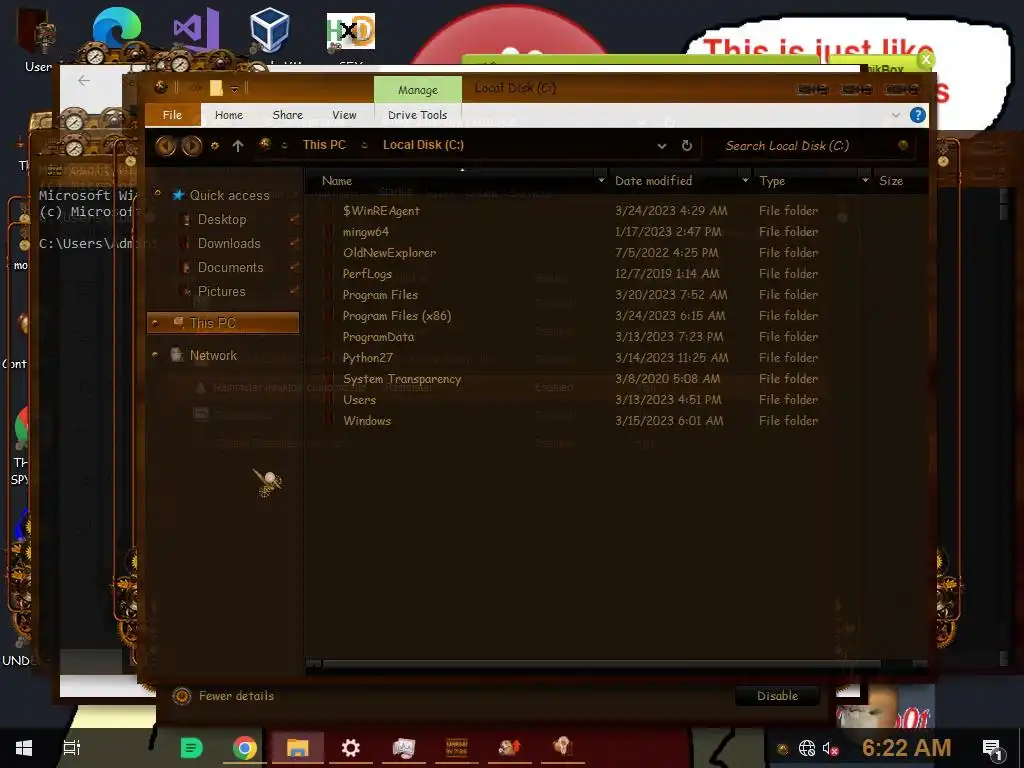Select the System Transparency folder
The width and height of the screenshot is (1024, 768).
pyautogui.click(x=402, y=379)
